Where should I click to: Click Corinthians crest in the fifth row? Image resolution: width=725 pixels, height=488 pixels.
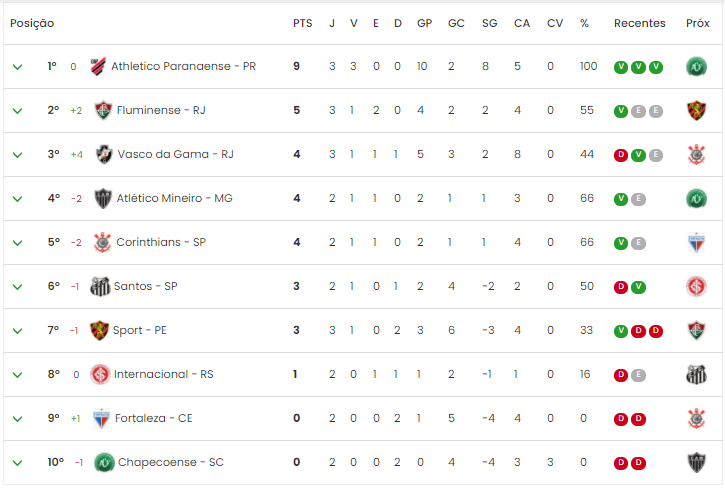point(102,242)
